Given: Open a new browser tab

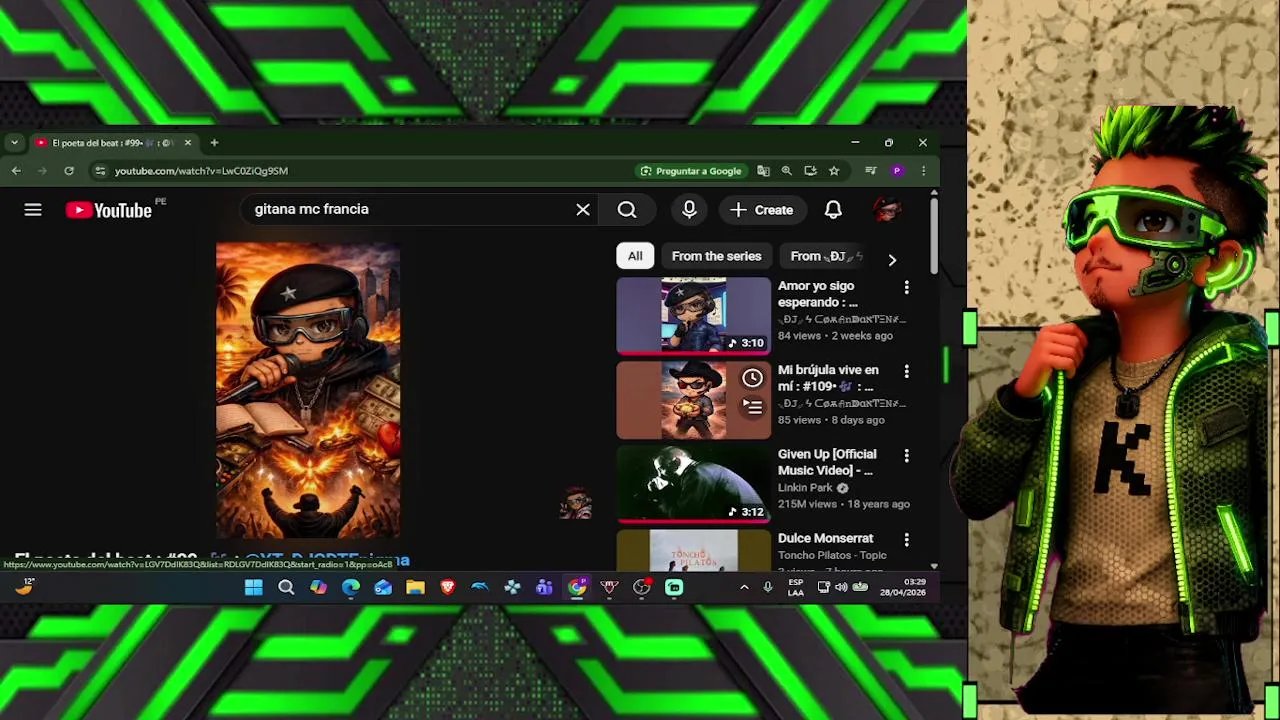Looking at the screenshot, I should 214,143.
